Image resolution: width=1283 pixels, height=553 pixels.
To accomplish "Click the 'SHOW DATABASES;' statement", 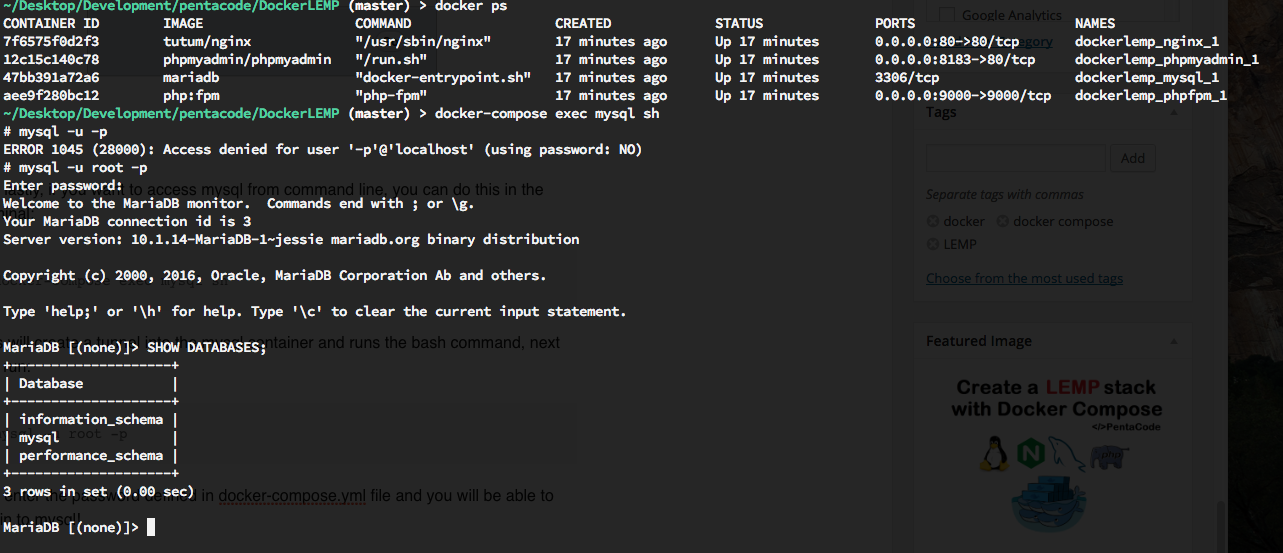I will point(207,348).
